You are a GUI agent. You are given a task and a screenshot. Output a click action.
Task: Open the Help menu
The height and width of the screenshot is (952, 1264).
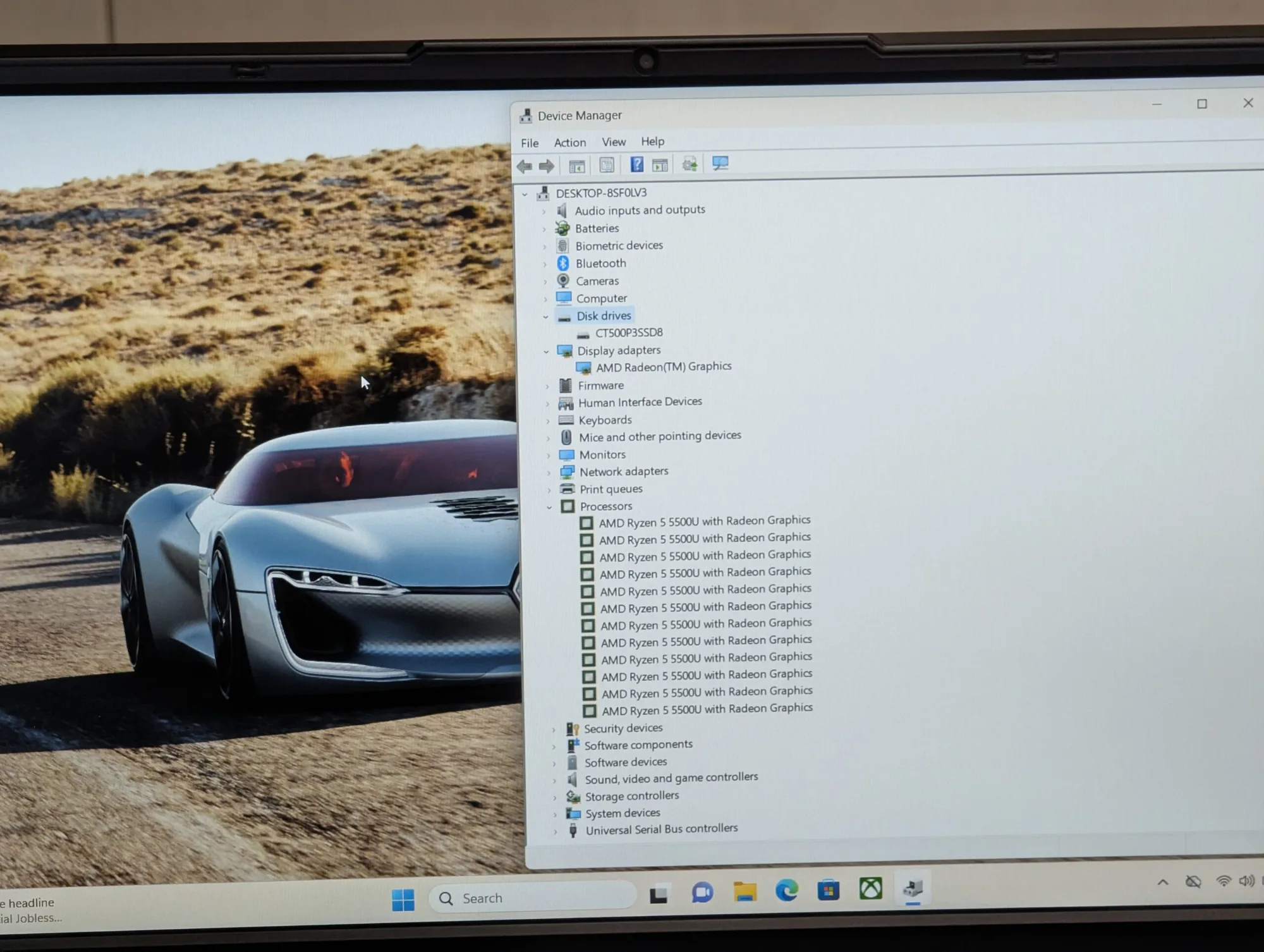[653, 142]
